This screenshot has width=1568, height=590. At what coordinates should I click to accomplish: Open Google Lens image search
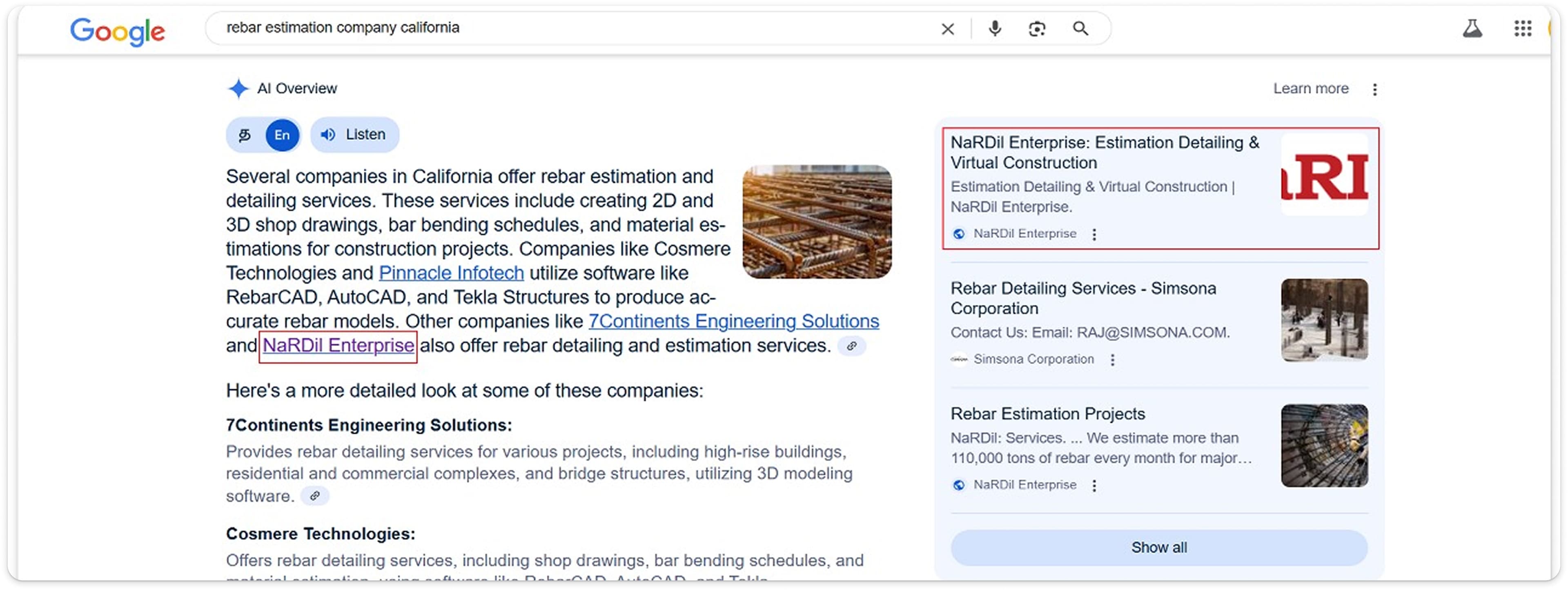coord(1037,29)
